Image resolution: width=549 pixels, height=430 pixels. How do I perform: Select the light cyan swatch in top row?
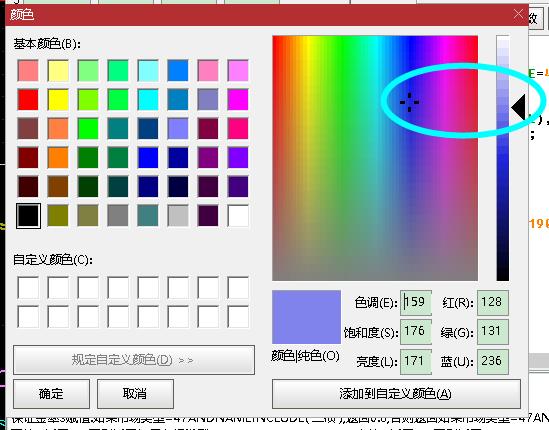(x=148, y=70)
